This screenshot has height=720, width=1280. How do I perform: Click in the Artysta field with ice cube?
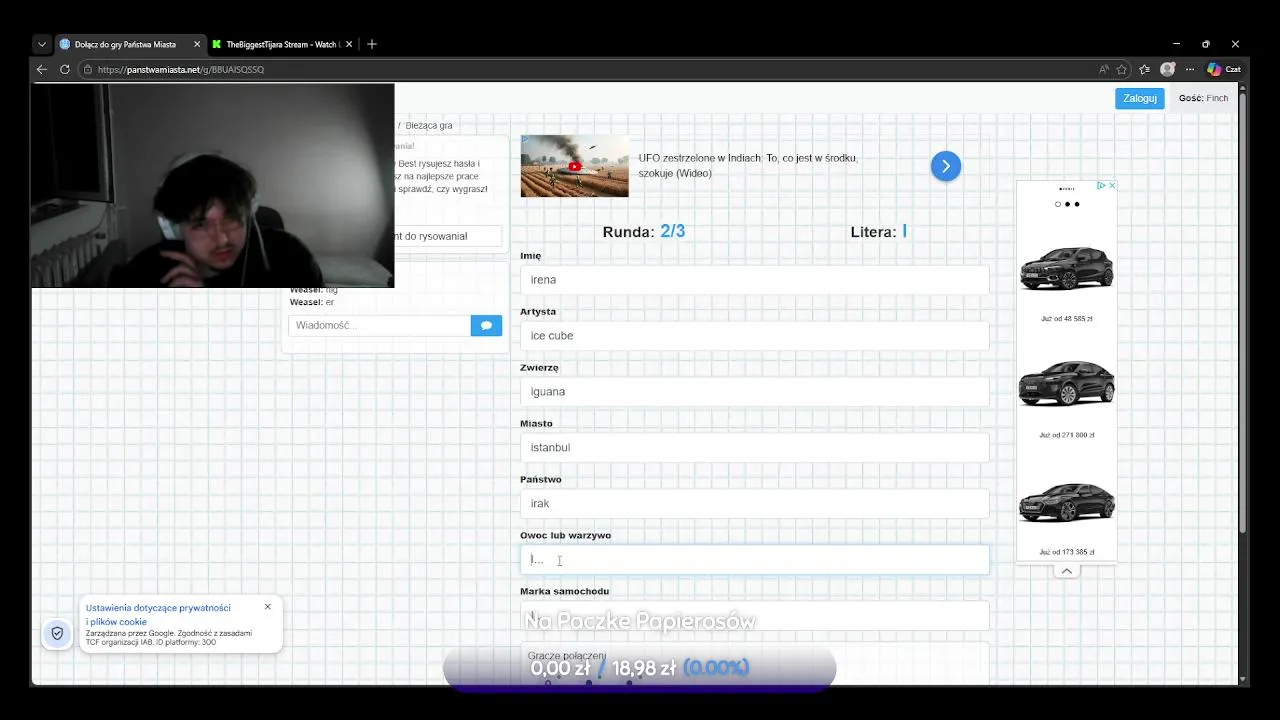[754, 336]
